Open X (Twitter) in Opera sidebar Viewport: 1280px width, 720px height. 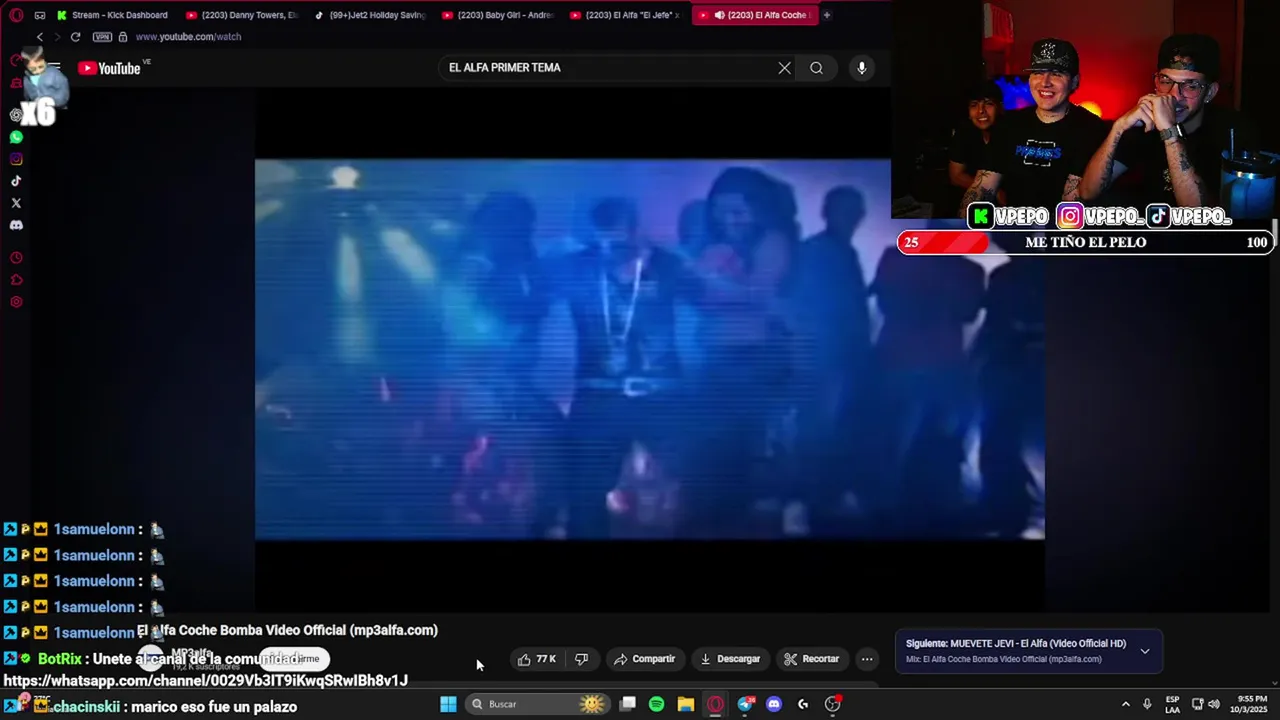click(16, 203)
